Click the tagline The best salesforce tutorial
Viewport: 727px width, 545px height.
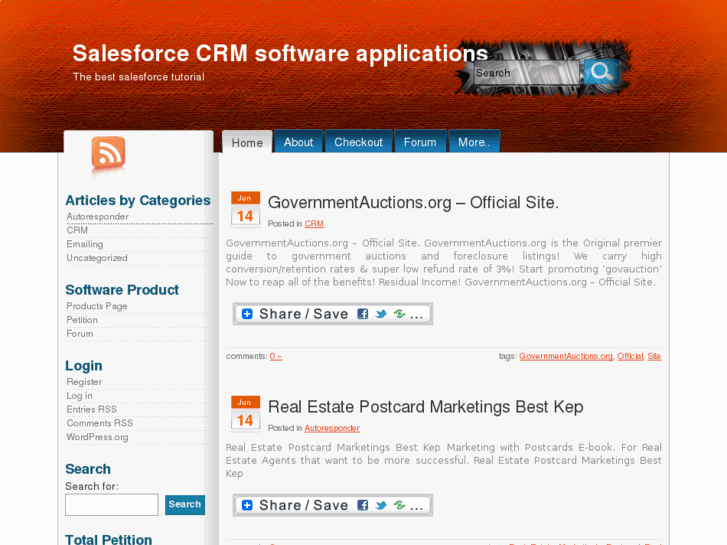pos(139,77)
